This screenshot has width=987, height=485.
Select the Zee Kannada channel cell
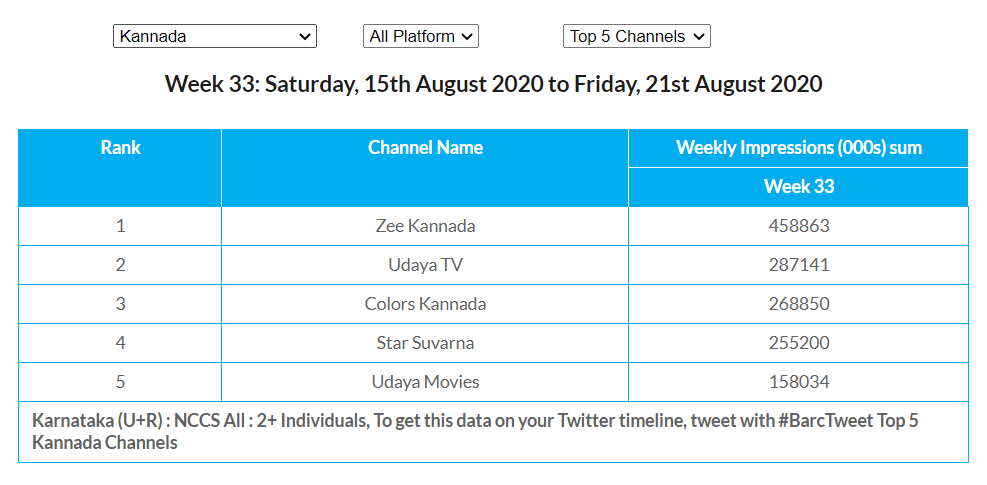point(425,226)
